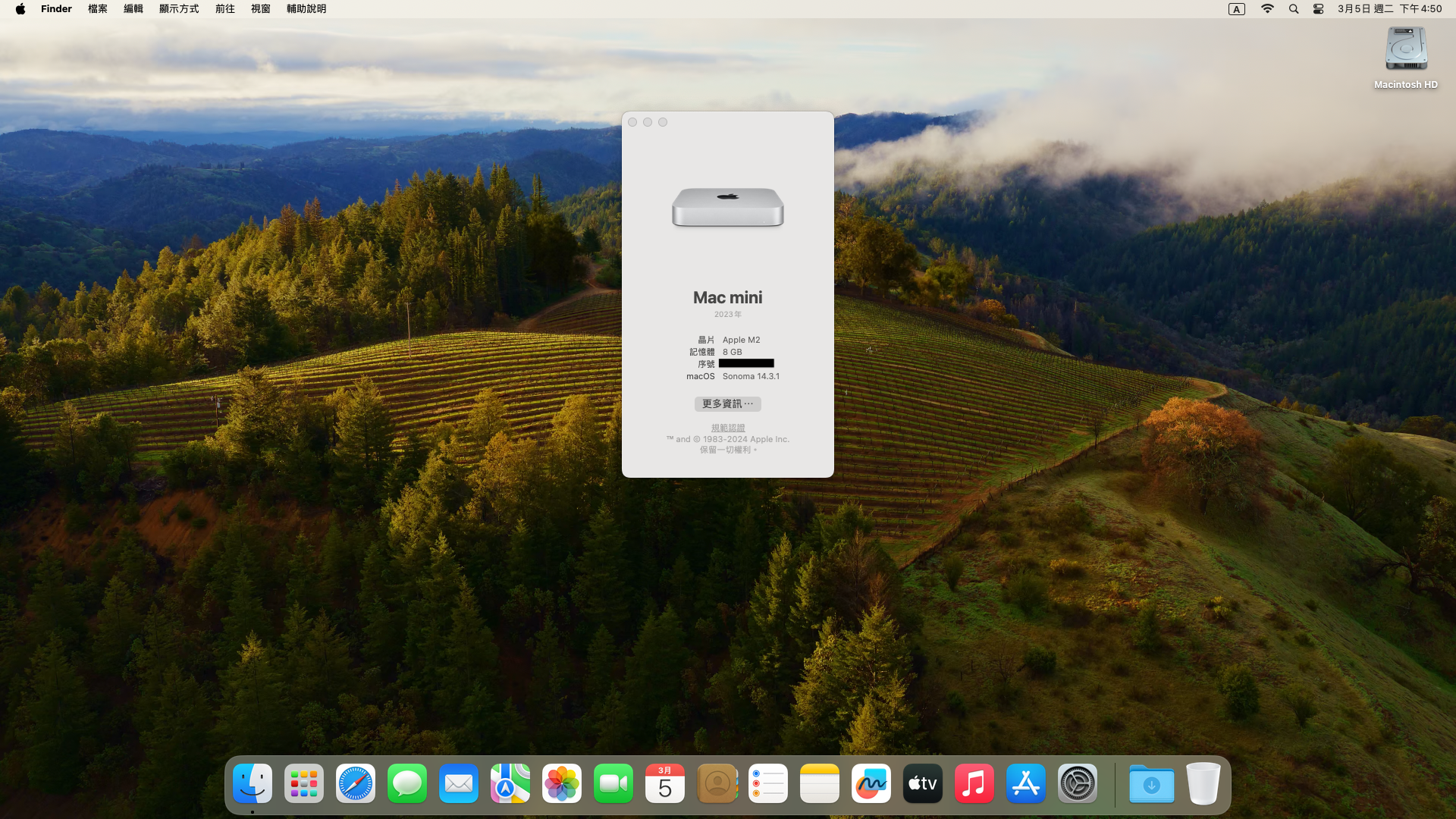Open Control Center in menu bar
The width and height of the screenshot is (1456, 819).
[x=1319, y=9]
